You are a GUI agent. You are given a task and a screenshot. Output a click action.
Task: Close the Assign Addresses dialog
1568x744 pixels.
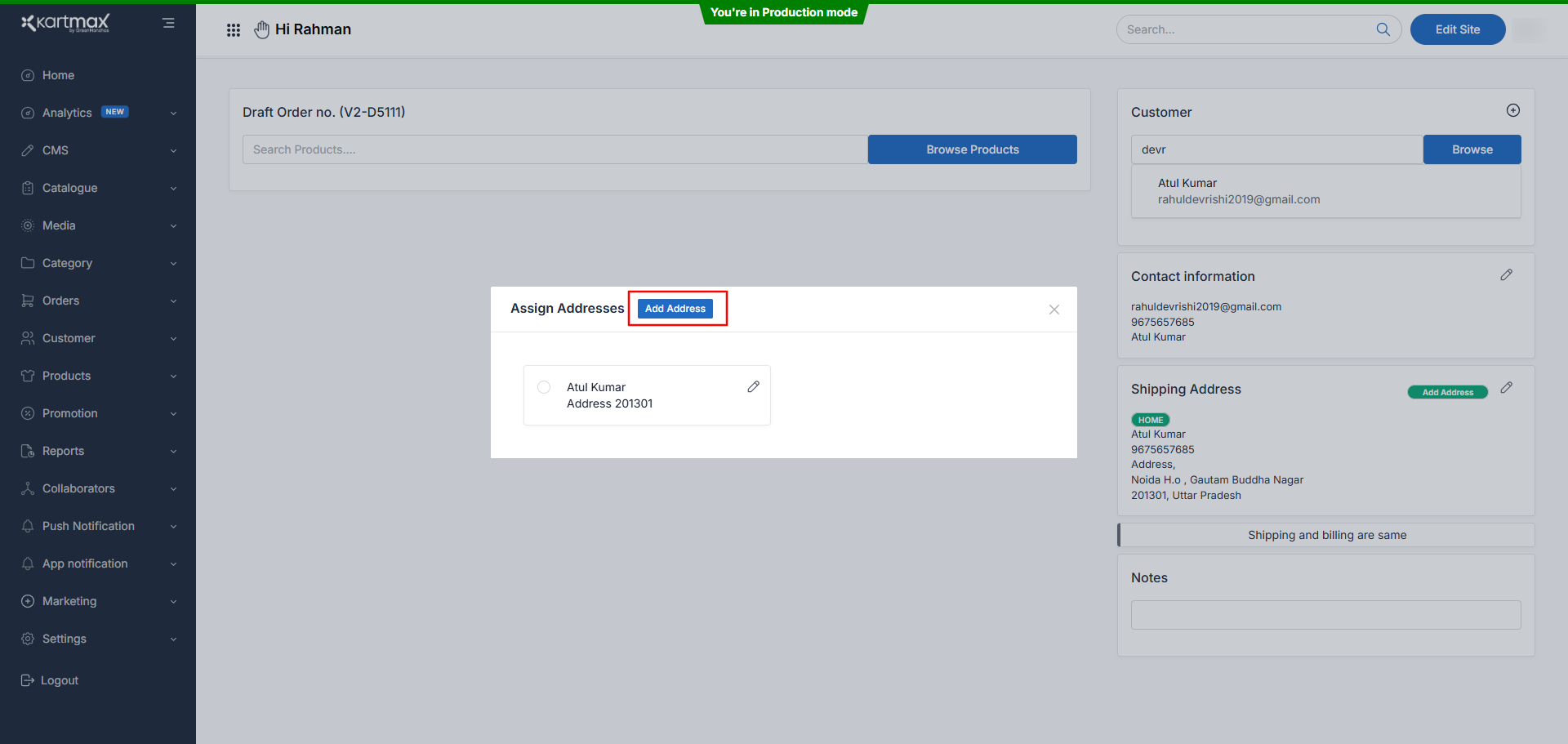tap(1053, 310)
